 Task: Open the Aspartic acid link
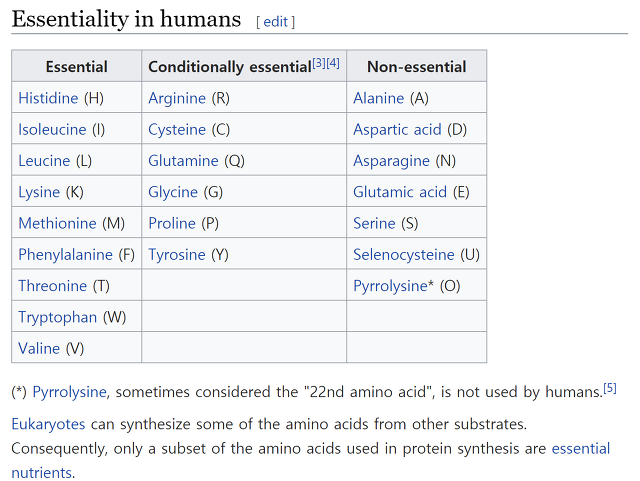[x=397, y=129]
